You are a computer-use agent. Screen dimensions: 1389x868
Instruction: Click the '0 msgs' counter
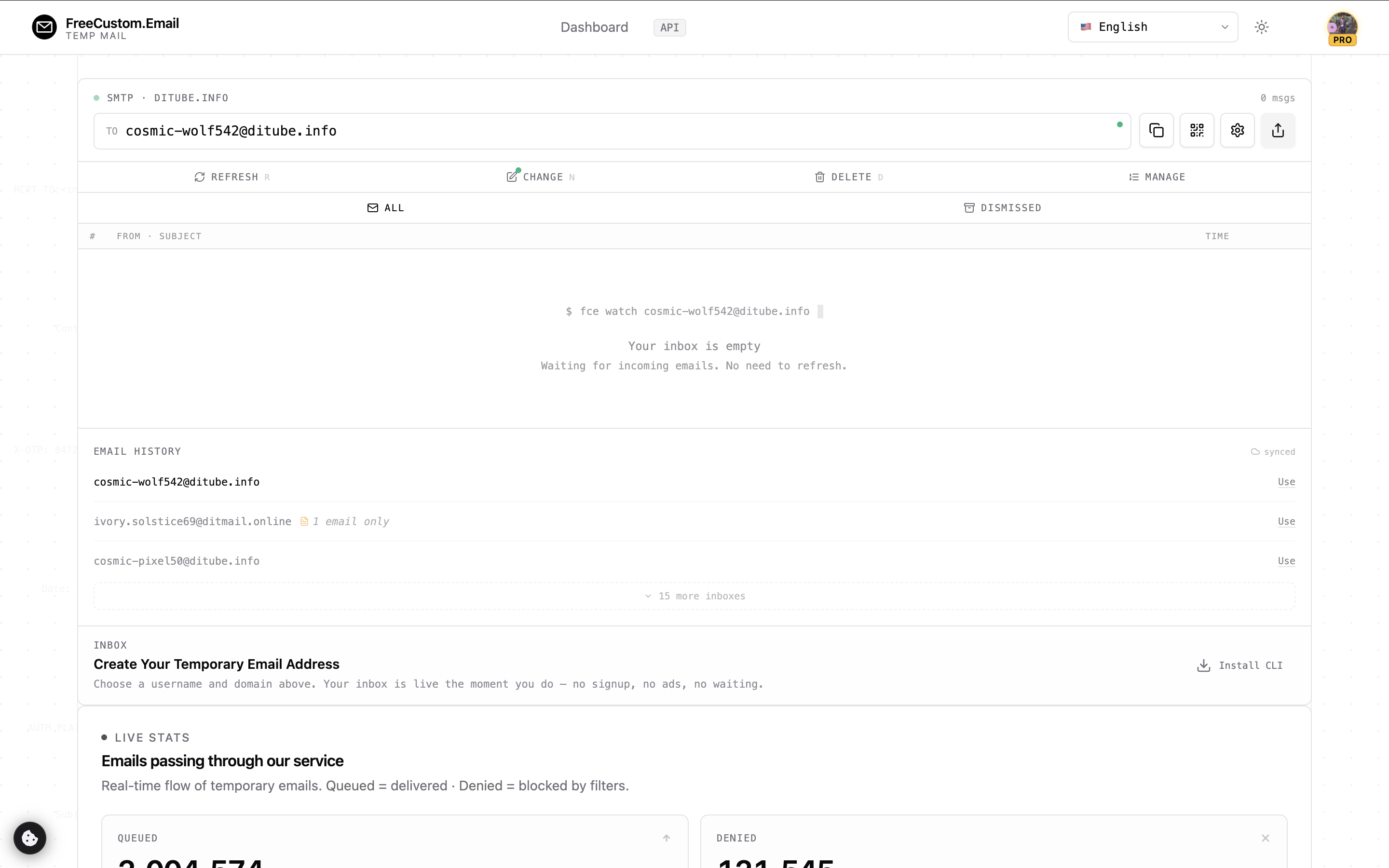(x=1278, y=98)
